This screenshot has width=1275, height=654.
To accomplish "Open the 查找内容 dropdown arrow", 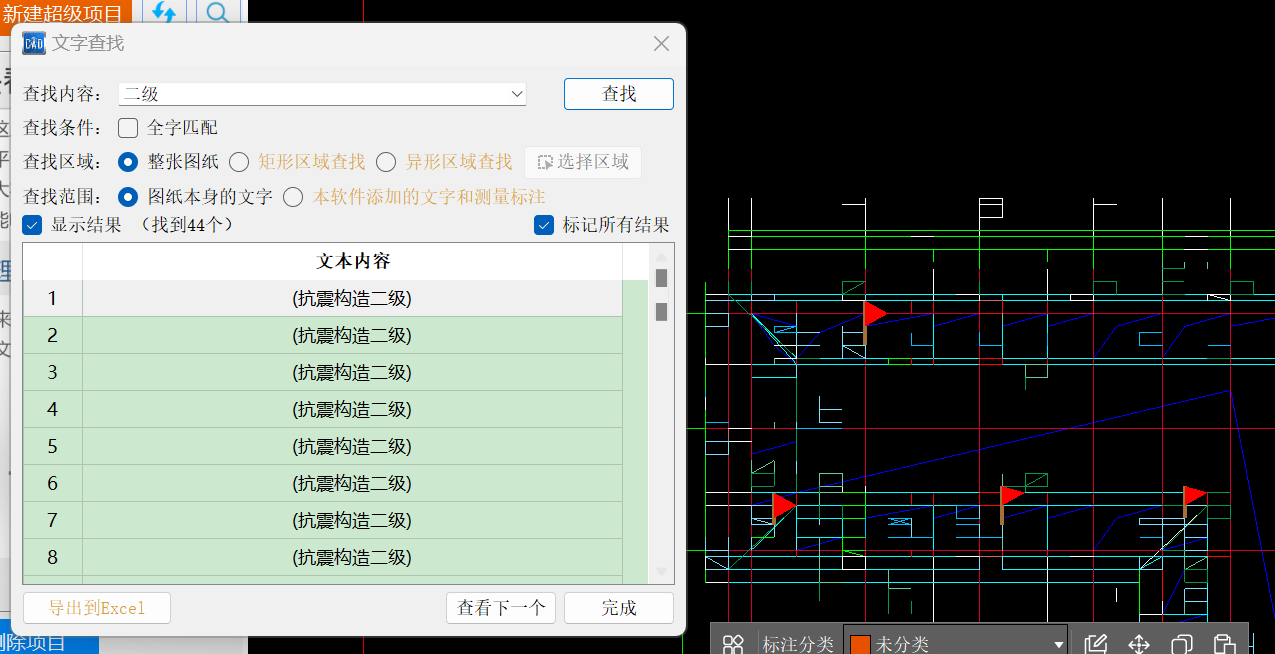I will 517,94.
